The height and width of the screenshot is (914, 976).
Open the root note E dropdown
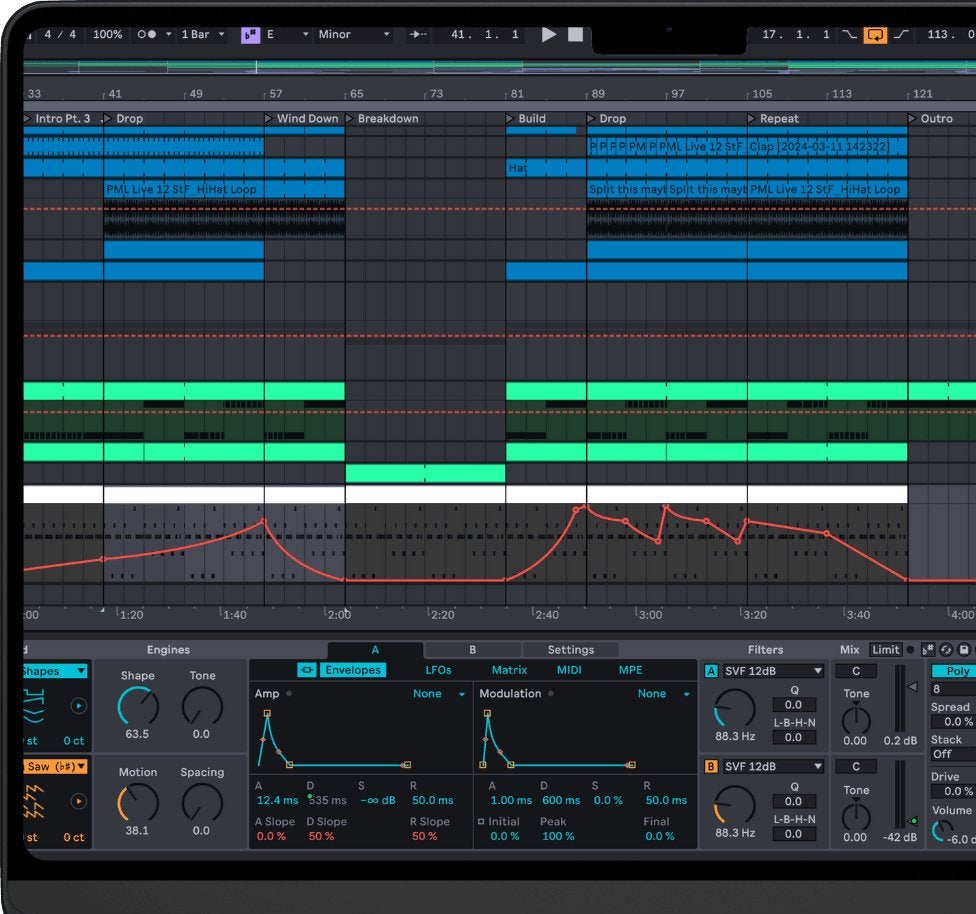(288, 34)
